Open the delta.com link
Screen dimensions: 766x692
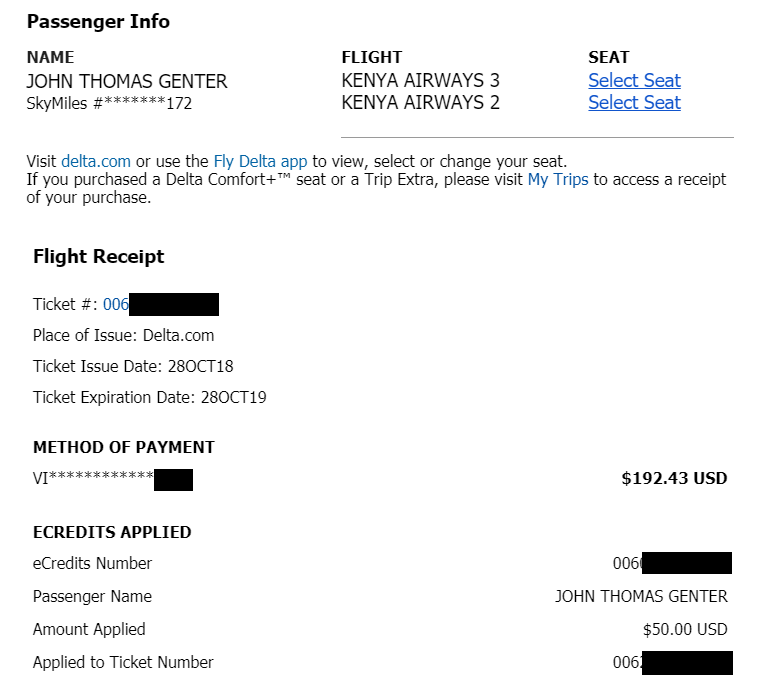pyautogui.click(x=96, y=161)
